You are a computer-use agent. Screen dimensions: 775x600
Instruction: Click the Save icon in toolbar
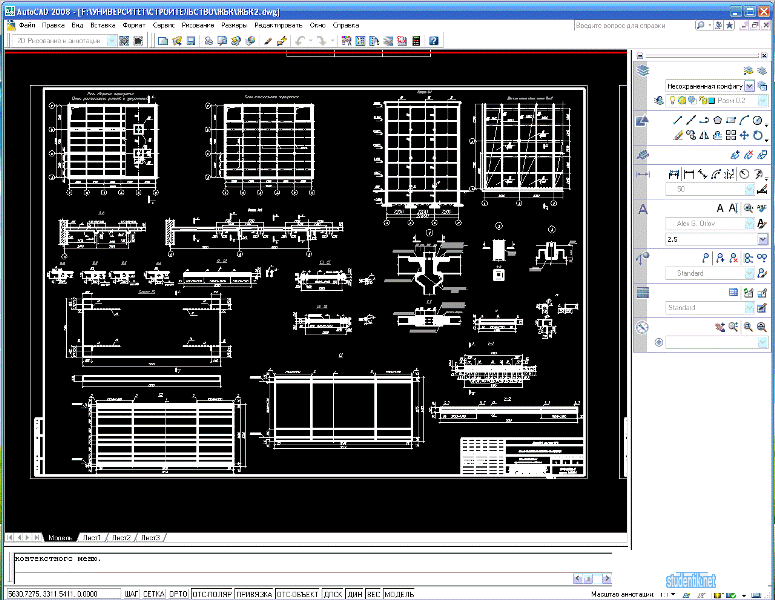[x=191, y=41]
